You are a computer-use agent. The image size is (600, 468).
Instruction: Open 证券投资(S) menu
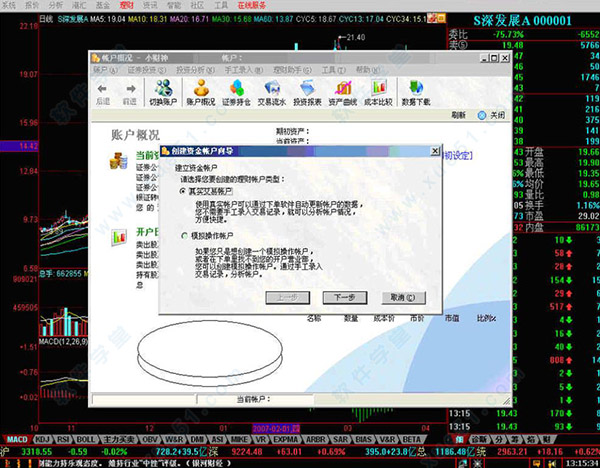(147, 70)
